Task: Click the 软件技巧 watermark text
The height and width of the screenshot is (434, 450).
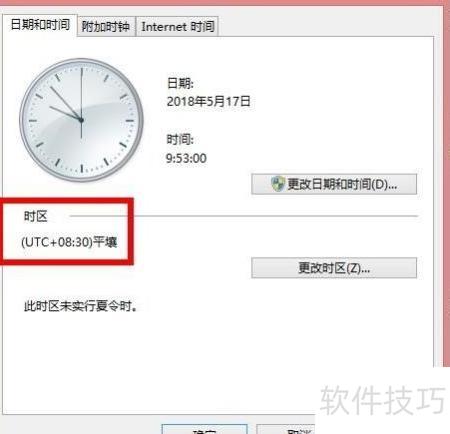Action: click(383, 399)
